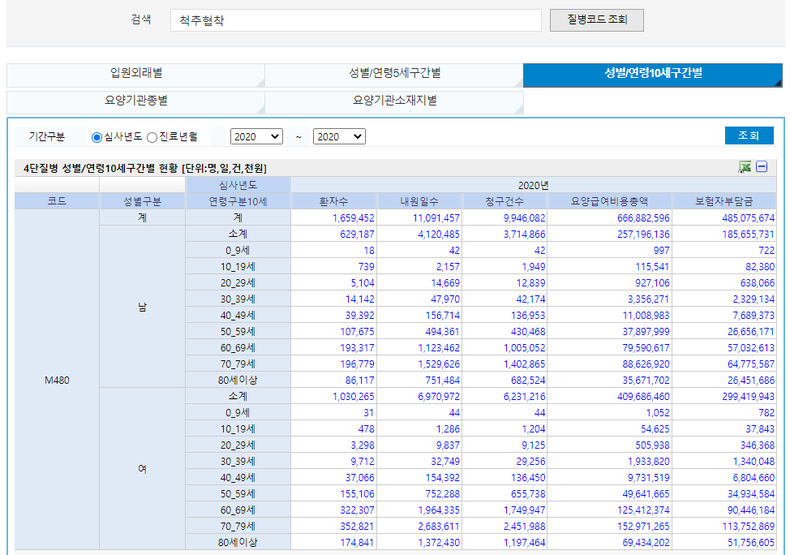Click the M480 code cell
Screen dimensions: 790x555
pyautogui.click(x=57, y=380)
